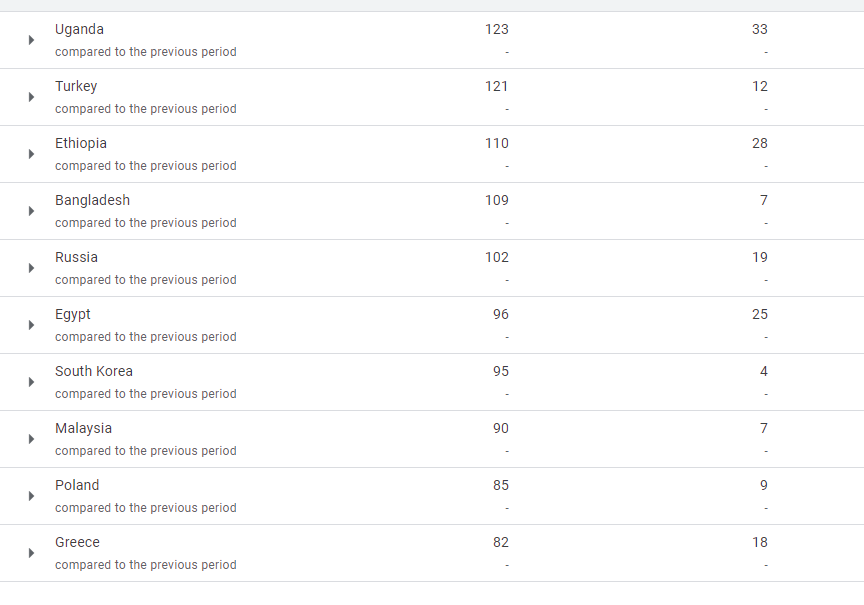
Task: Click the Poland country label
Action: click(x=77, y=485)
